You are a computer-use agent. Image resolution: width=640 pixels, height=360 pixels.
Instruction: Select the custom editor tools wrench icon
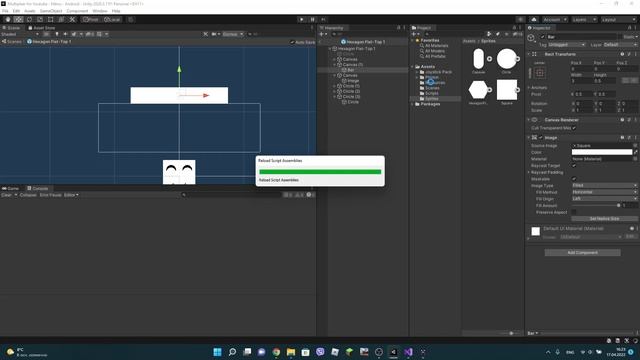pyautogui.click(x=72, y=20)
